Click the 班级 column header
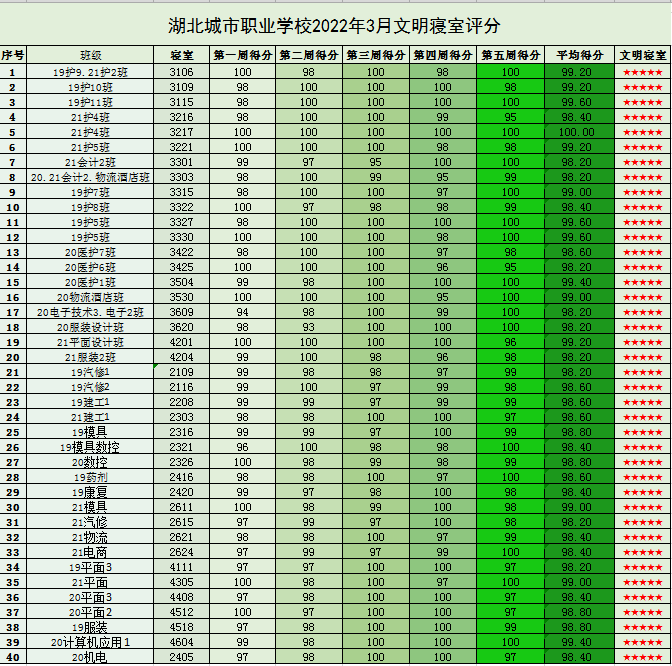Viewport: 672px width, 666px height. (x=90, y=55)
